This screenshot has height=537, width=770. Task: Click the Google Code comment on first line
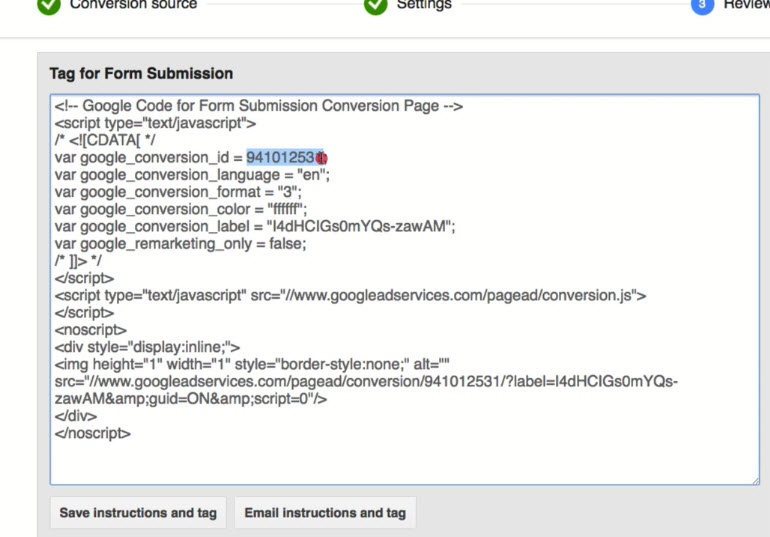click(x=258, y=106)
